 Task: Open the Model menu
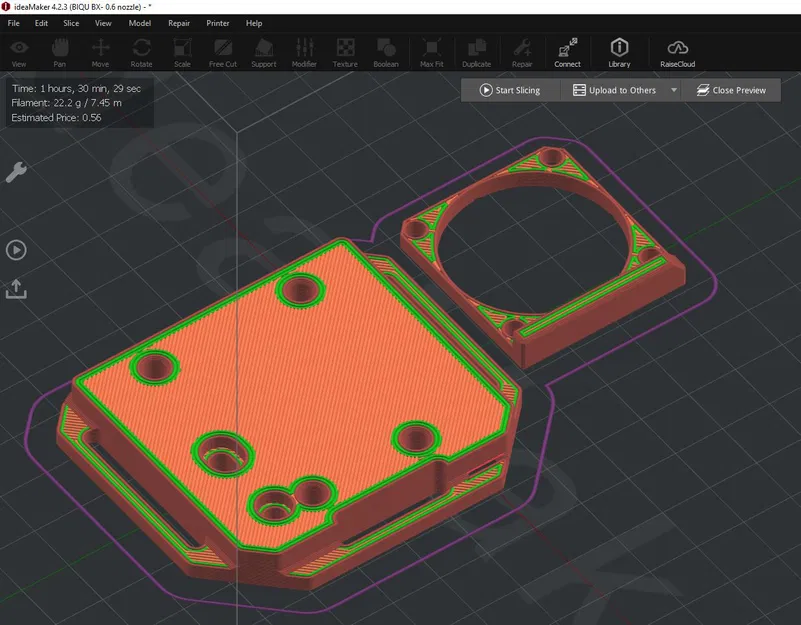(140, 23)
